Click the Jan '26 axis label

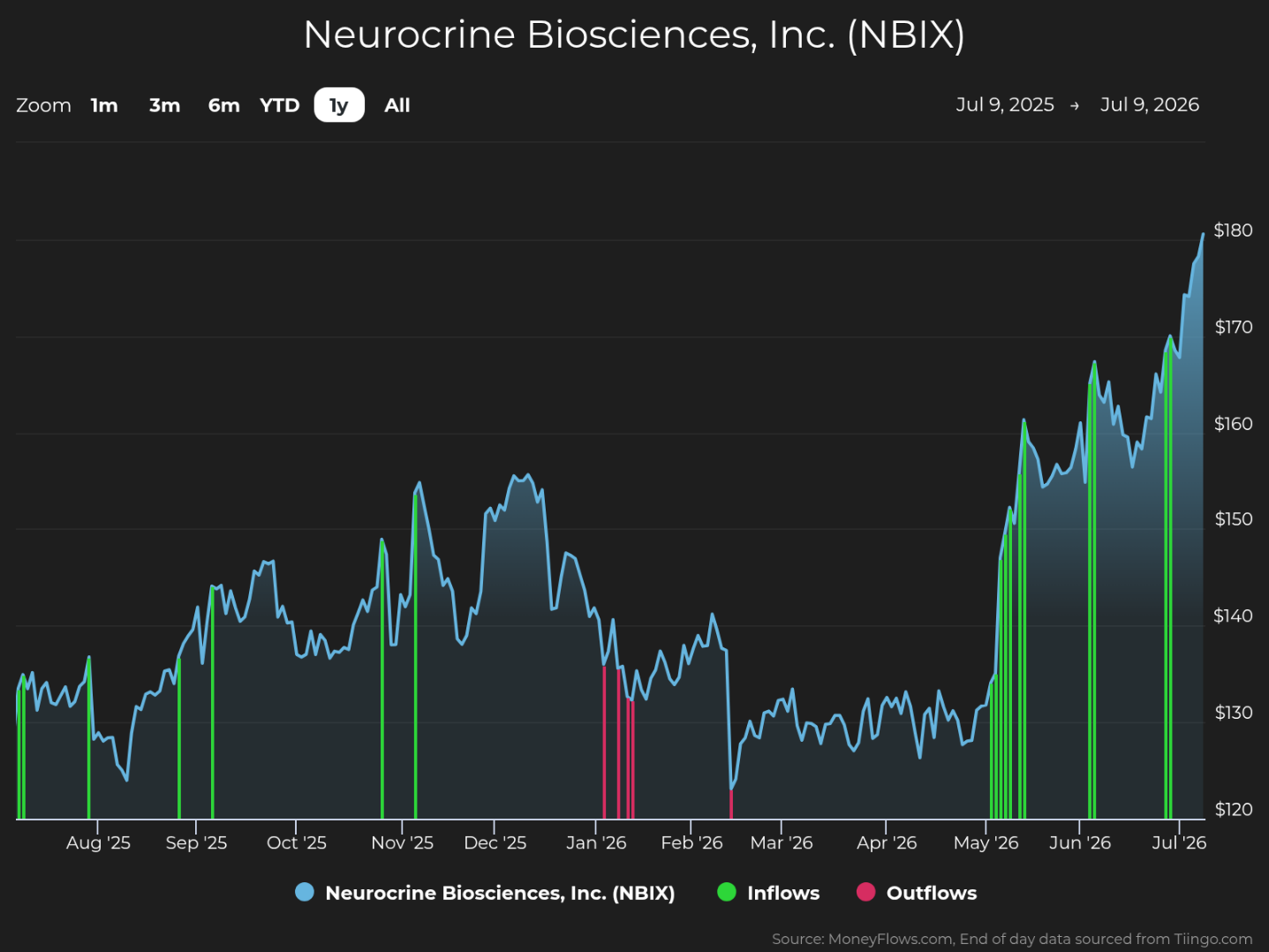click(596, 843)
